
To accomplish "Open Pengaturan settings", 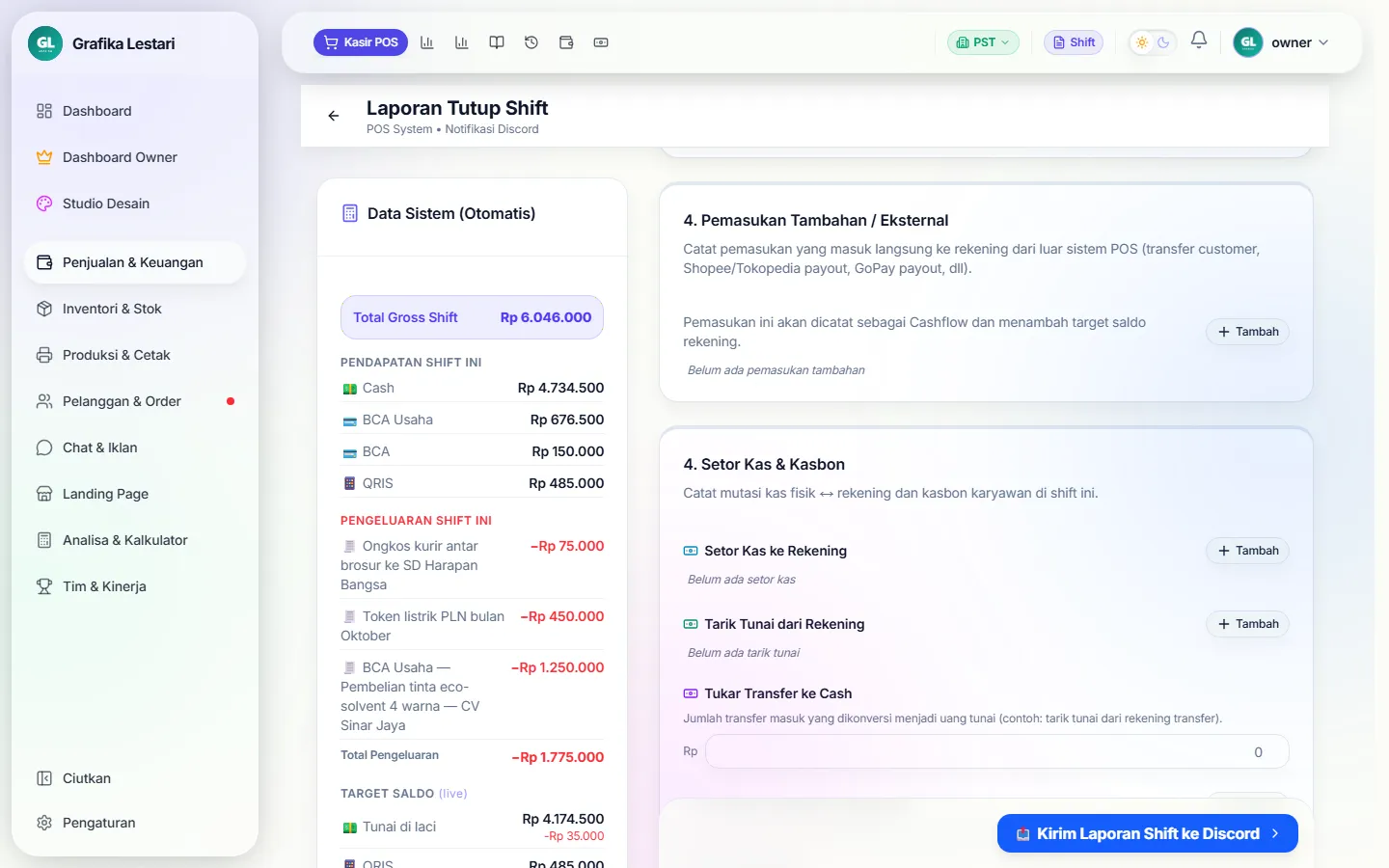I will tap(135, 823).
